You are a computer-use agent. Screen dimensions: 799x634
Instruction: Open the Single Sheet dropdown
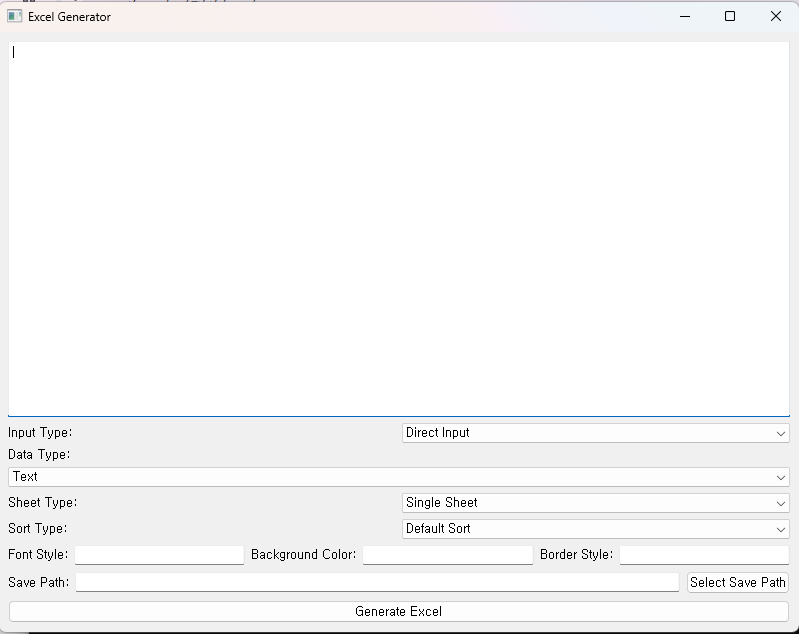(x=595, y=503)
